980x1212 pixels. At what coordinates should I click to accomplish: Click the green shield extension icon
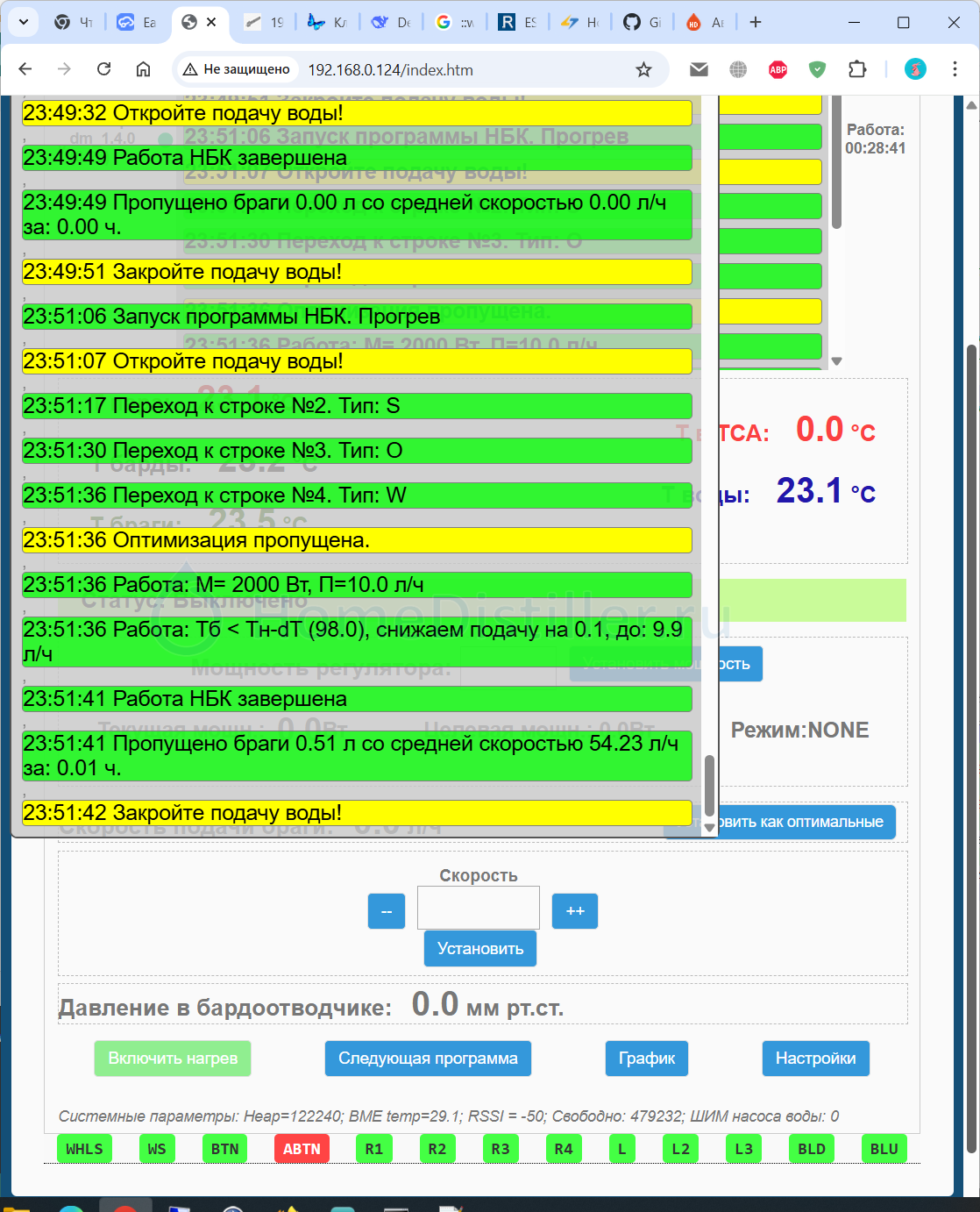(x=817, y=69)
